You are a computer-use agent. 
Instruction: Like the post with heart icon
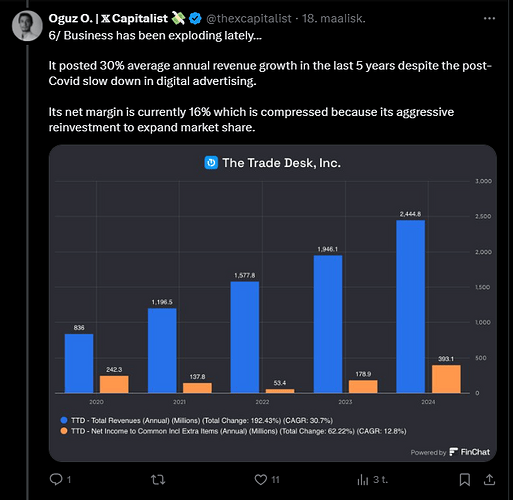tap(261, 480)
